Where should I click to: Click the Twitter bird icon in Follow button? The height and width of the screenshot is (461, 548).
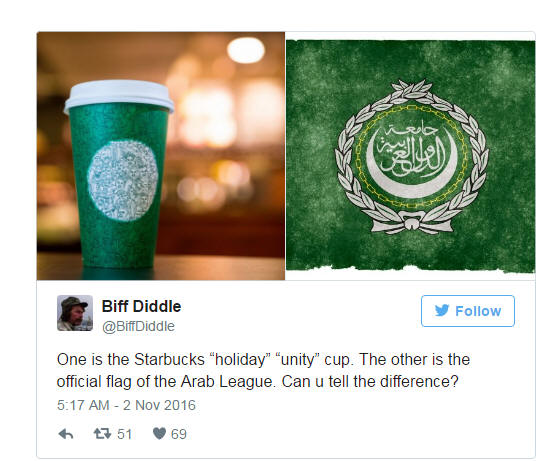tap(442, 310)
